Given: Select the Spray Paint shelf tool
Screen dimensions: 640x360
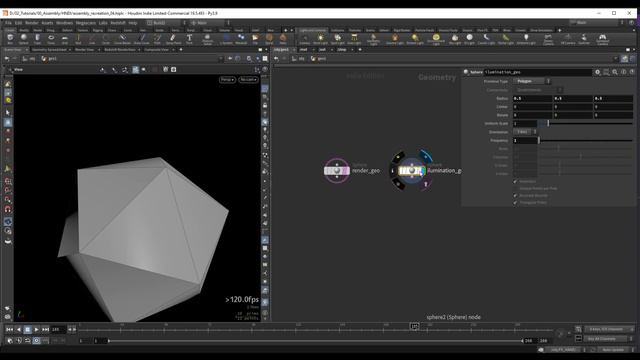Looking at the screenshot, I should point(173,39).
